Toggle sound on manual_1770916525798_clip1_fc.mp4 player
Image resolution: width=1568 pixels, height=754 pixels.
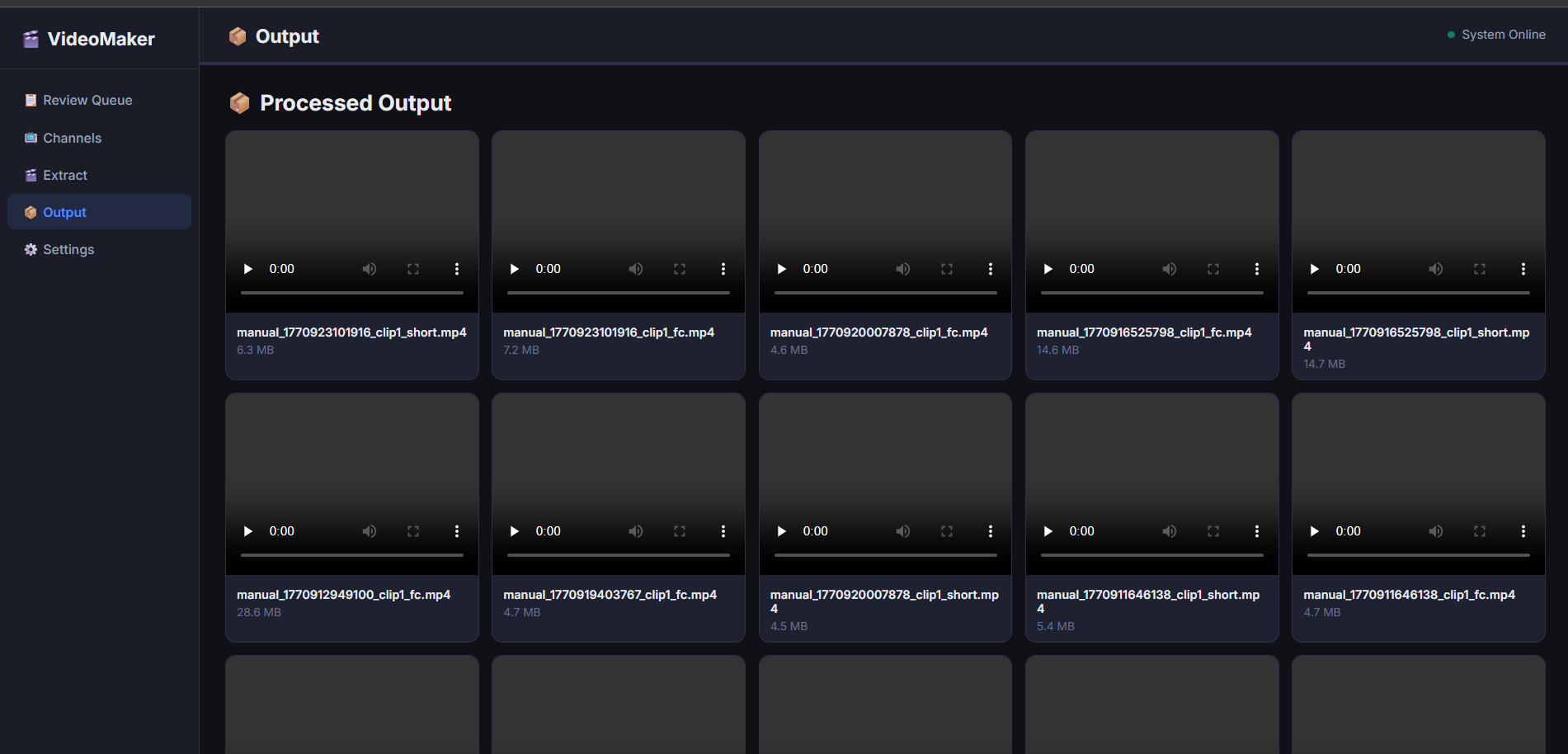pyautogui.click(x=1169, y=268)
